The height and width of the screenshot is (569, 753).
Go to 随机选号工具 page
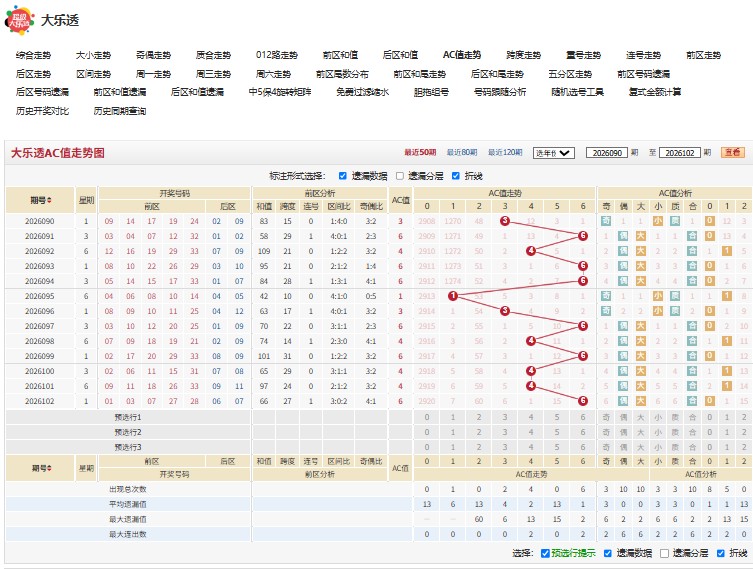pyautogui.click(x=577, y=92)
